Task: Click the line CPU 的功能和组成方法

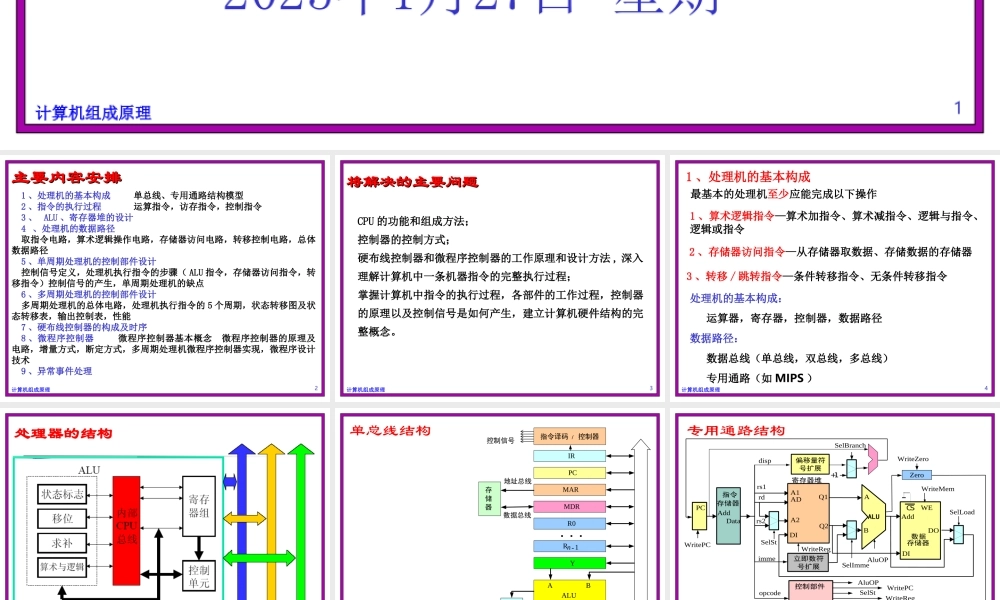Action: click(x=413, y=221)
